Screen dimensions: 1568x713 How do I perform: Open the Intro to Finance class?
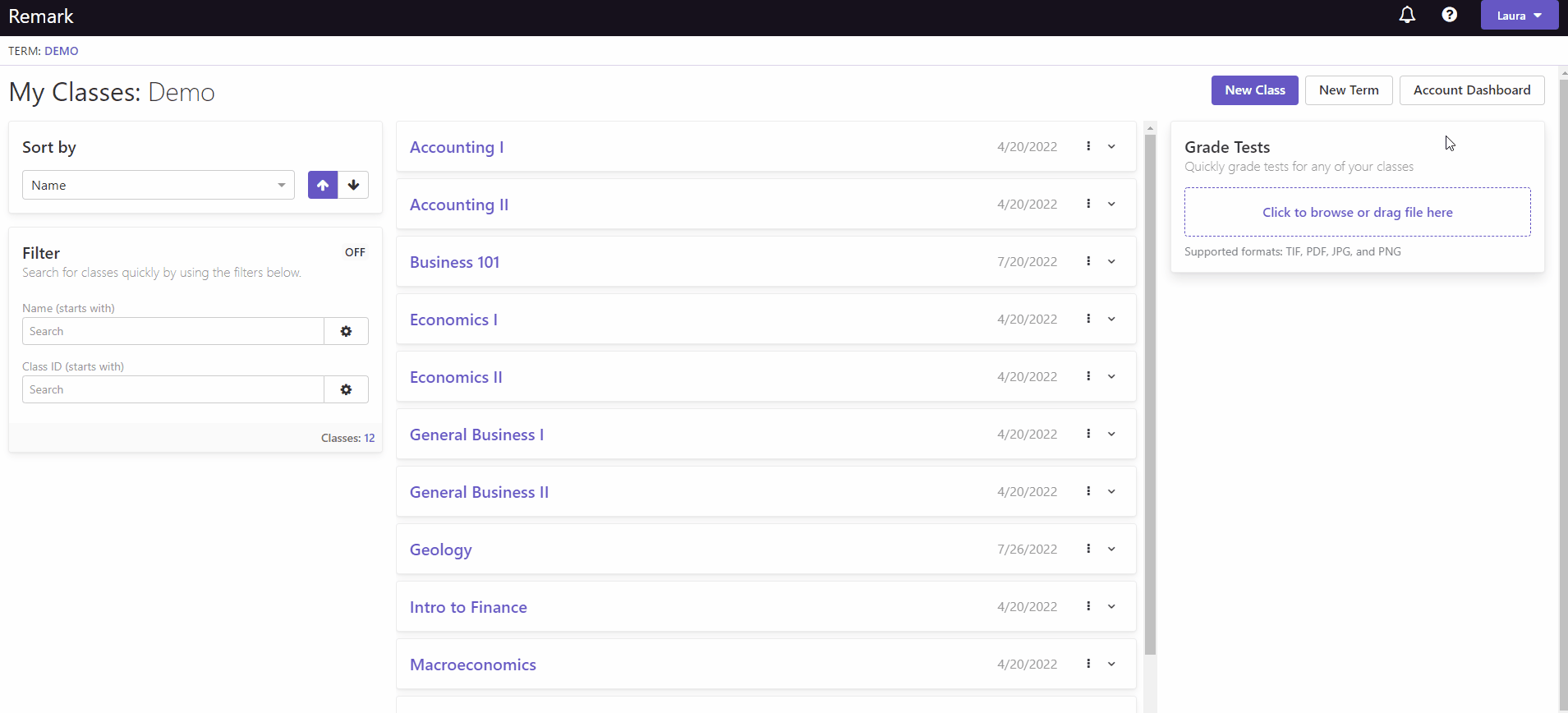(468, 607)
